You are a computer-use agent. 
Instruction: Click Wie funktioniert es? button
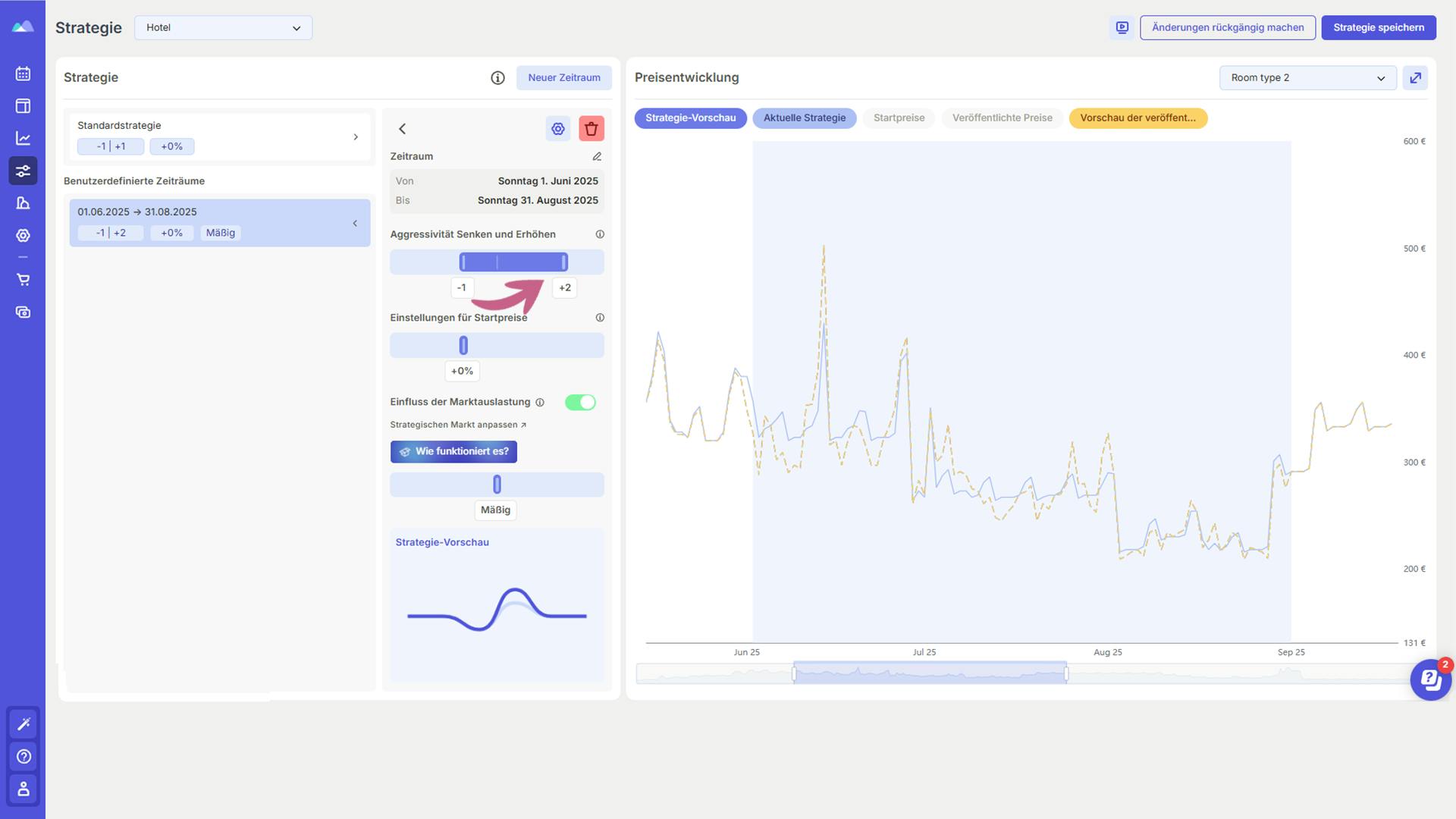pos(453,452)
